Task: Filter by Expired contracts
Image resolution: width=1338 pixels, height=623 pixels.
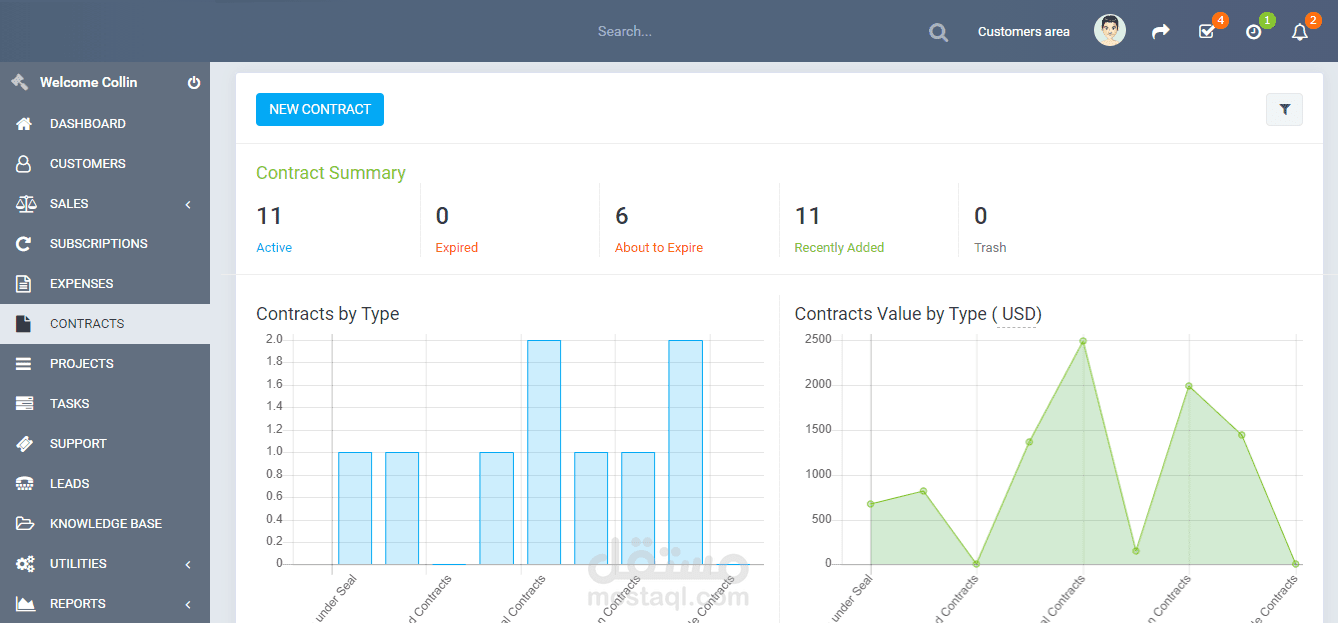Action: pyautogui.click(x=457, y=248)
